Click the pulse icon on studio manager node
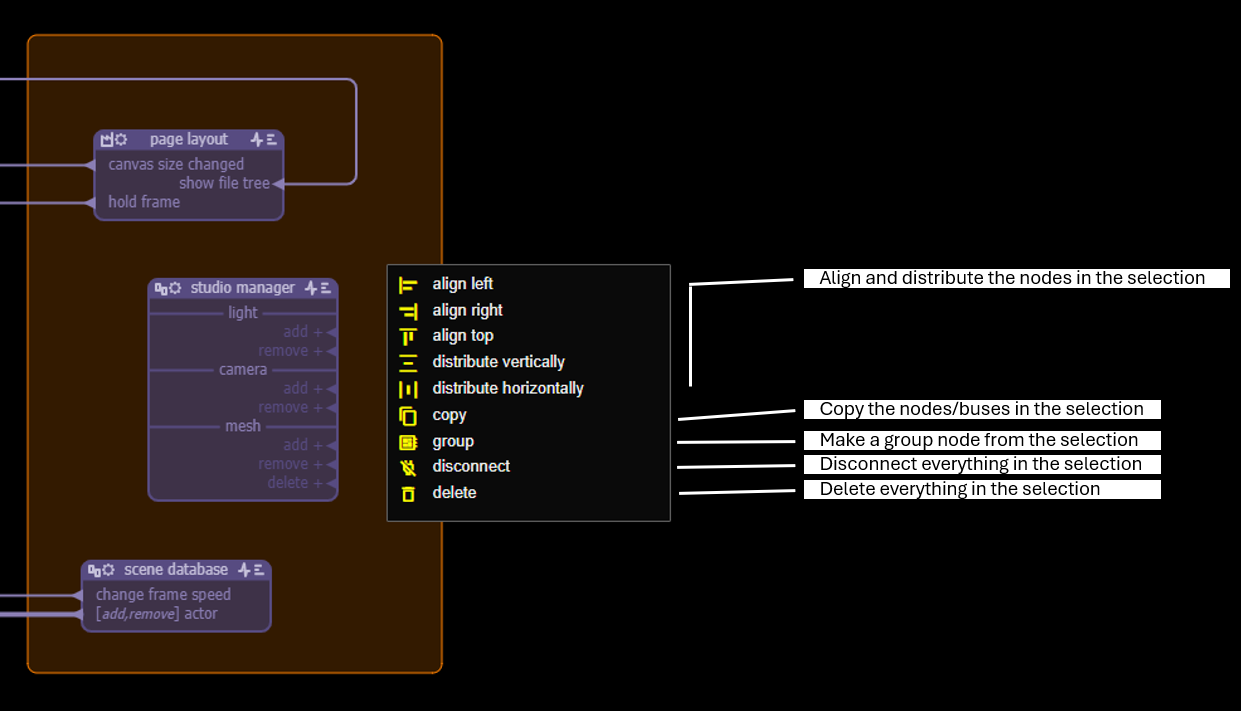 pyautogui.click(x=311, y=288)
